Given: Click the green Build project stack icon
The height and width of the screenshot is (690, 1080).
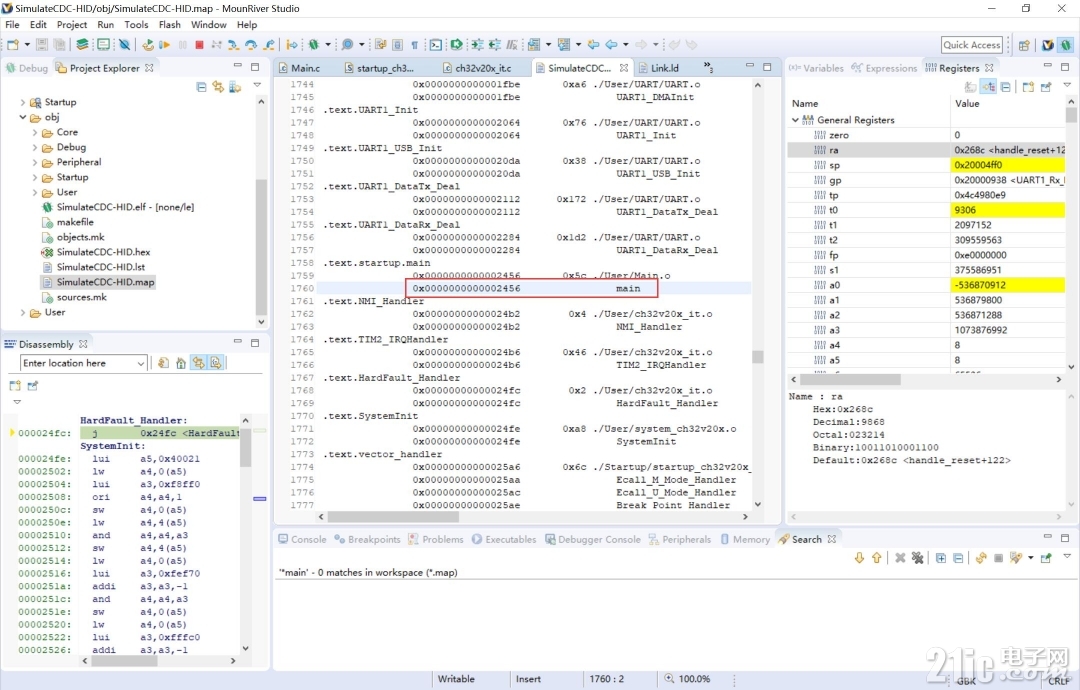Looking at the screenshot, I should coord(83,45).
